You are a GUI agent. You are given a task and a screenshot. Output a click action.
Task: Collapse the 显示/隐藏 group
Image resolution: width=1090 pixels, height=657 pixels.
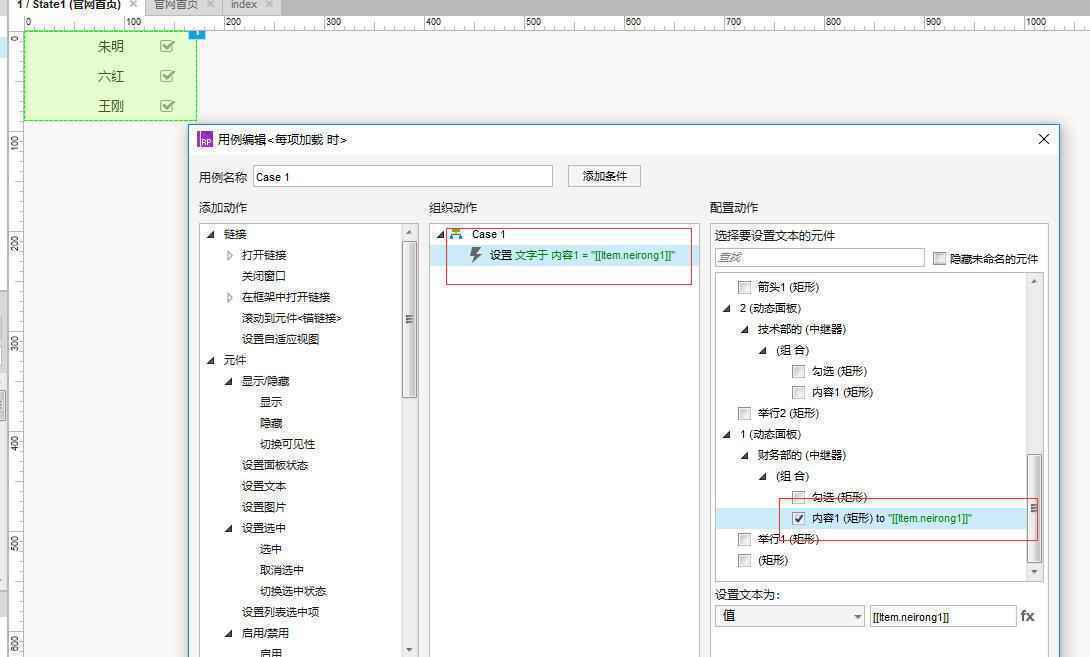(x=229, y=381)
